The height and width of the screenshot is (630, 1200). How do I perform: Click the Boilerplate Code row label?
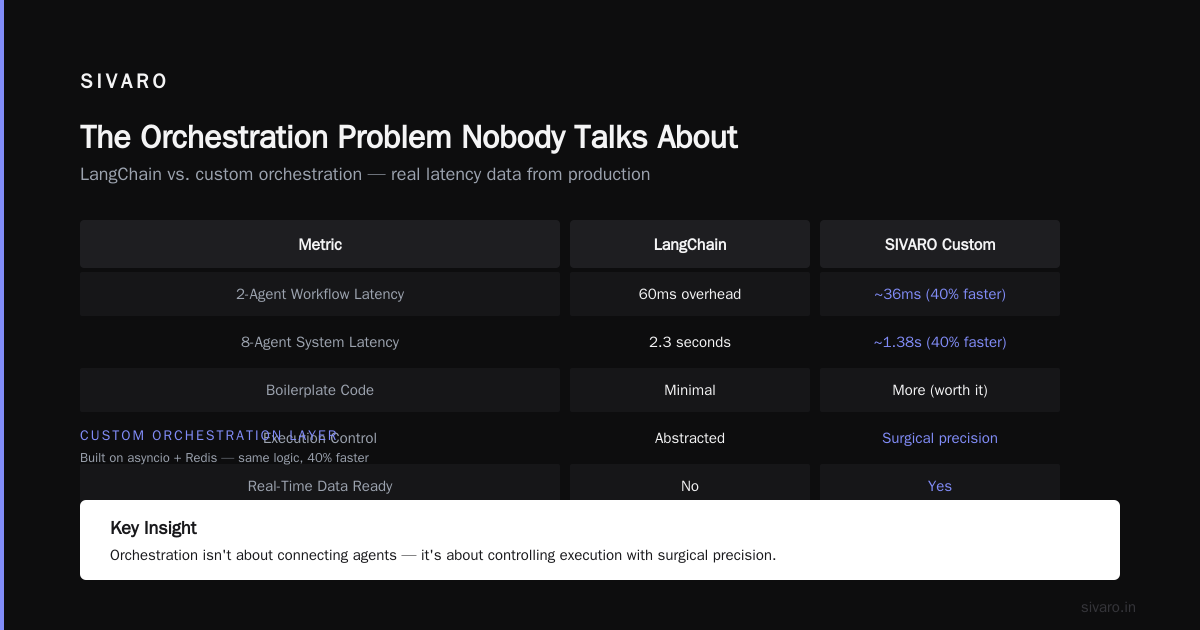coord(320,390)
